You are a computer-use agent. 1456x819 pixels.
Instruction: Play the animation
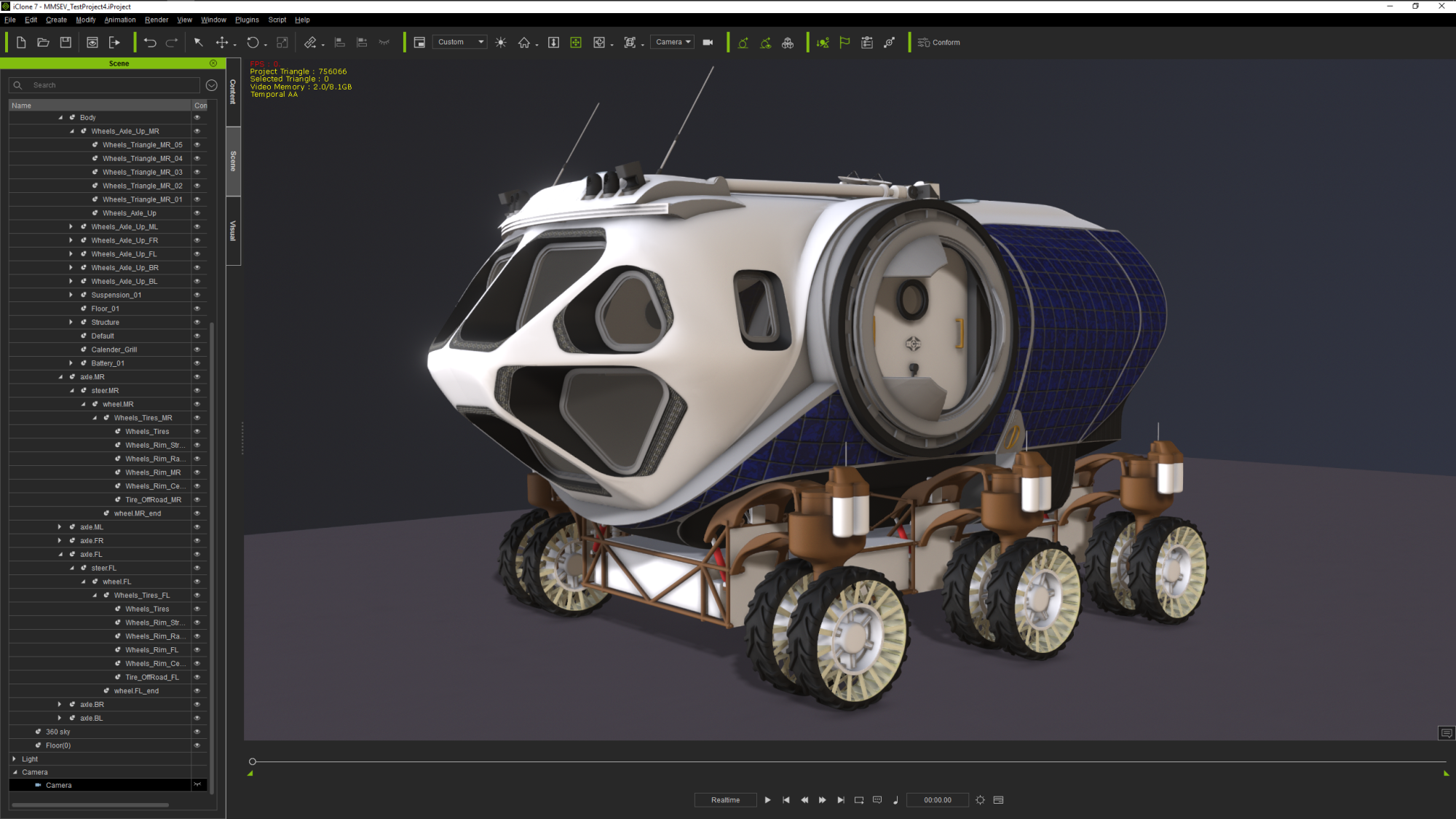point(767,800)
